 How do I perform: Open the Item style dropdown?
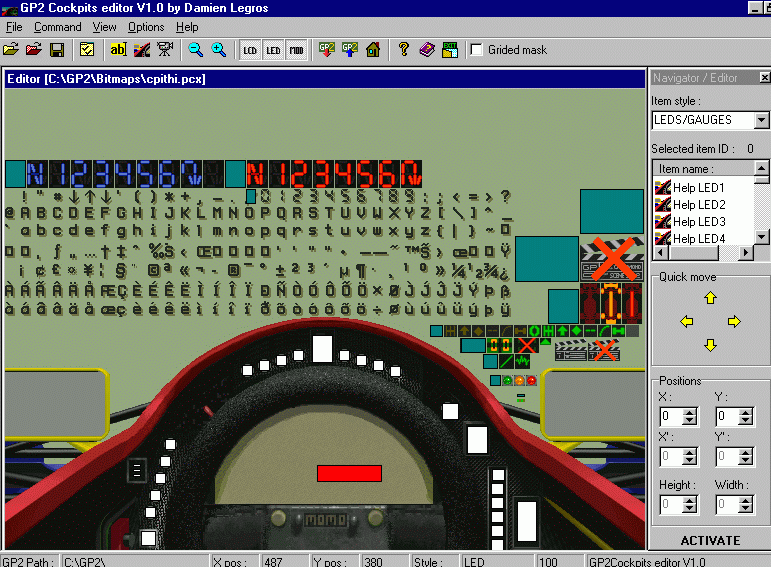pyautogui.click(x=761, y=120)
